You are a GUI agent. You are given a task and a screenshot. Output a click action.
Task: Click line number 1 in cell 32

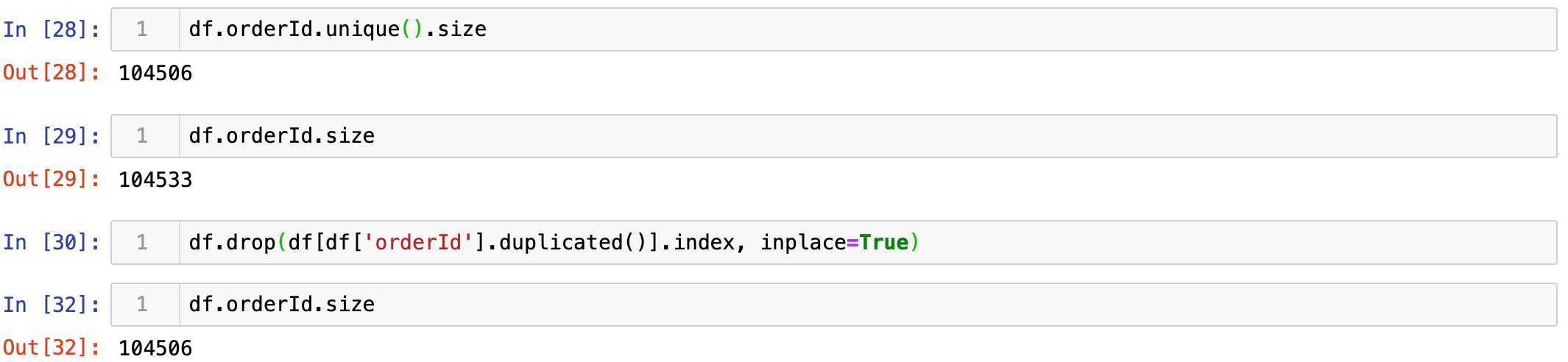click(142, 305)
